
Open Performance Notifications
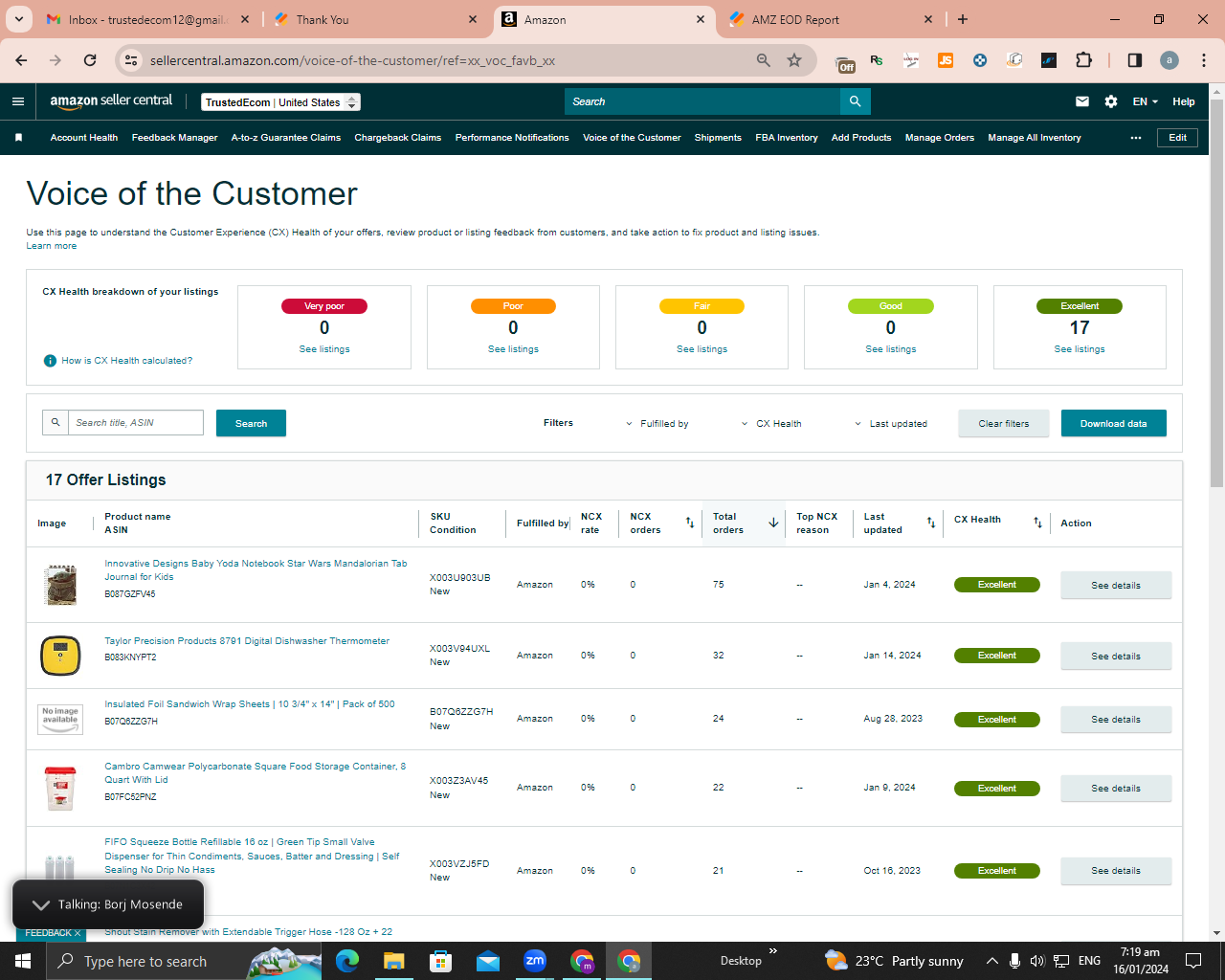click(512, 138)
